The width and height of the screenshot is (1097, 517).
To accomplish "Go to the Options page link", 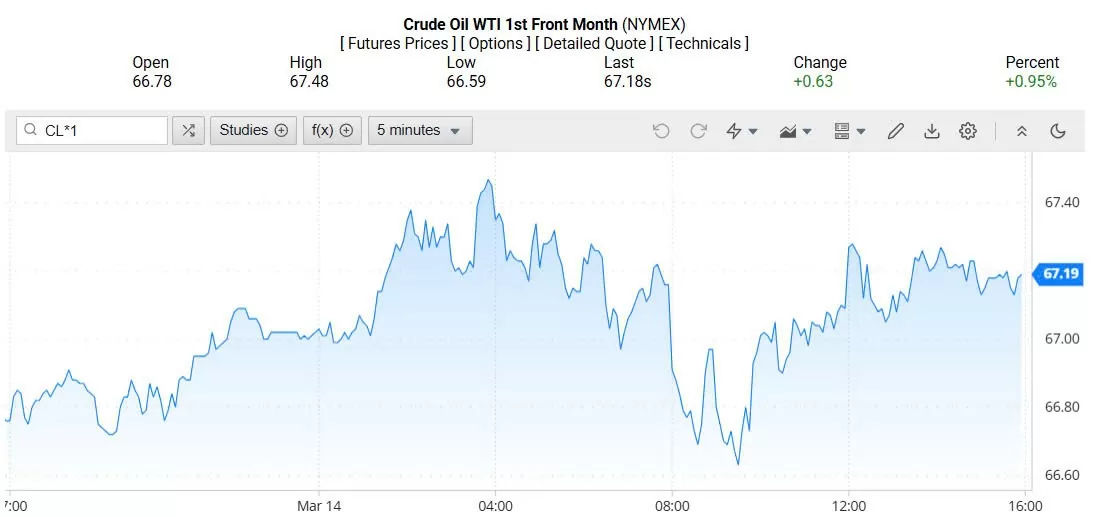I will click(x=496, y=43).
